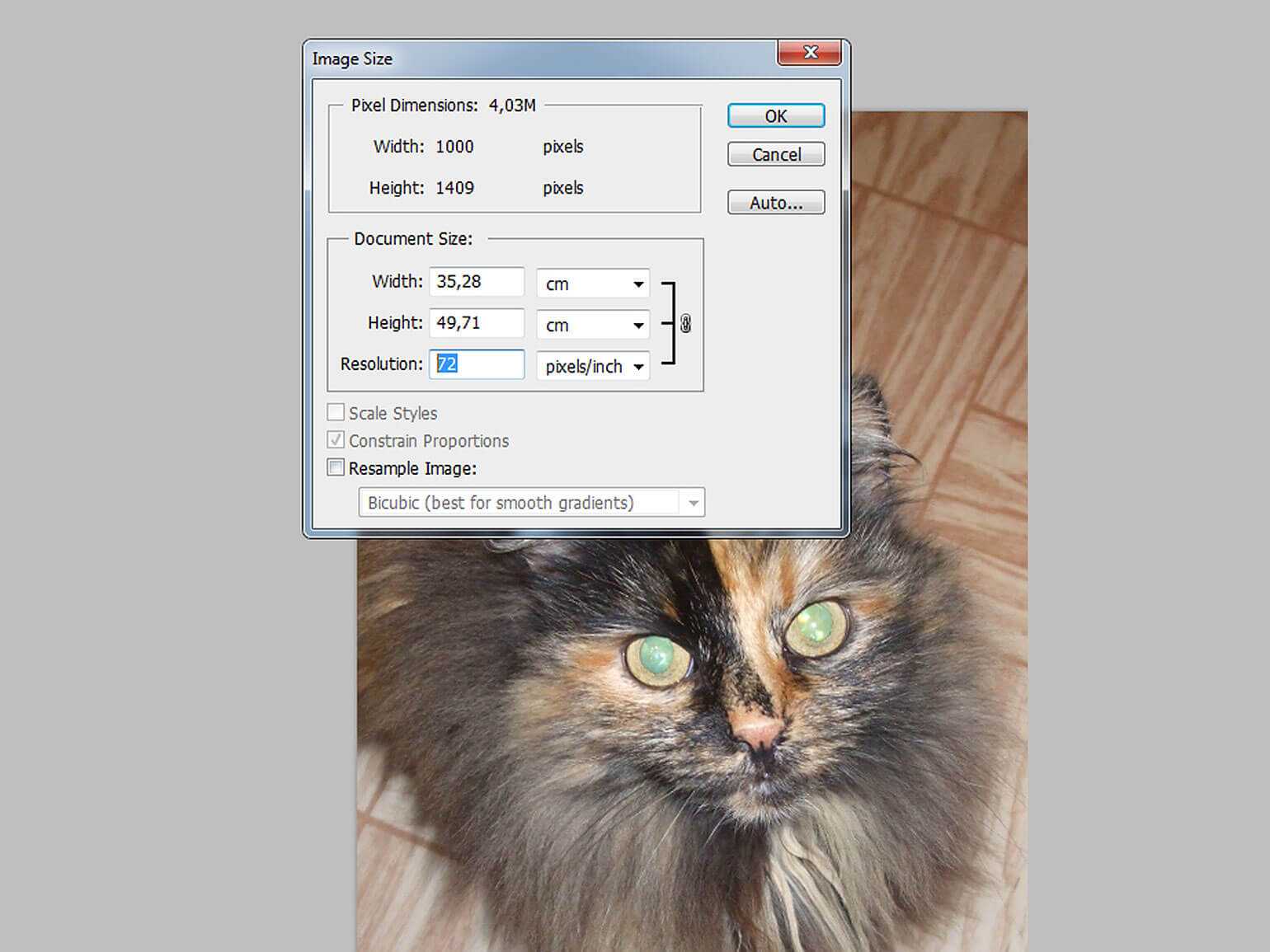Click the cat's right glowing eye on canvas
The height and width of the screenshot is (952, 1270).
pos(816,626)
